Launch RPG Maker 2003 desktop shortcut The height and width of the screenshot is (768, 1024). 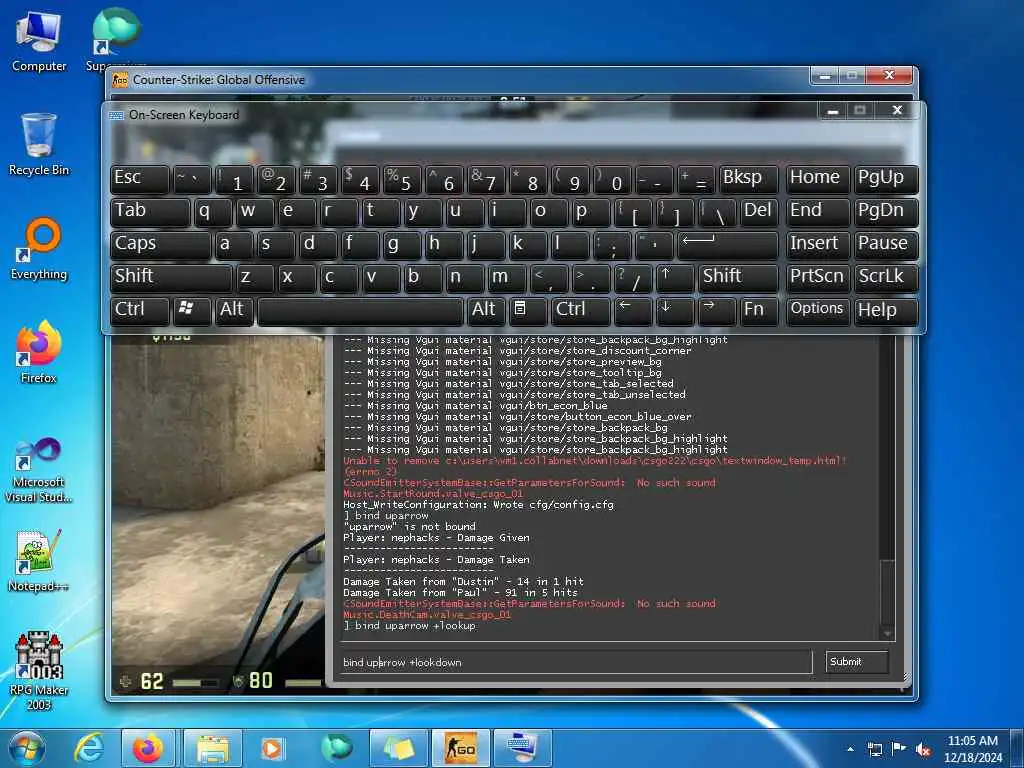[39, 671]
